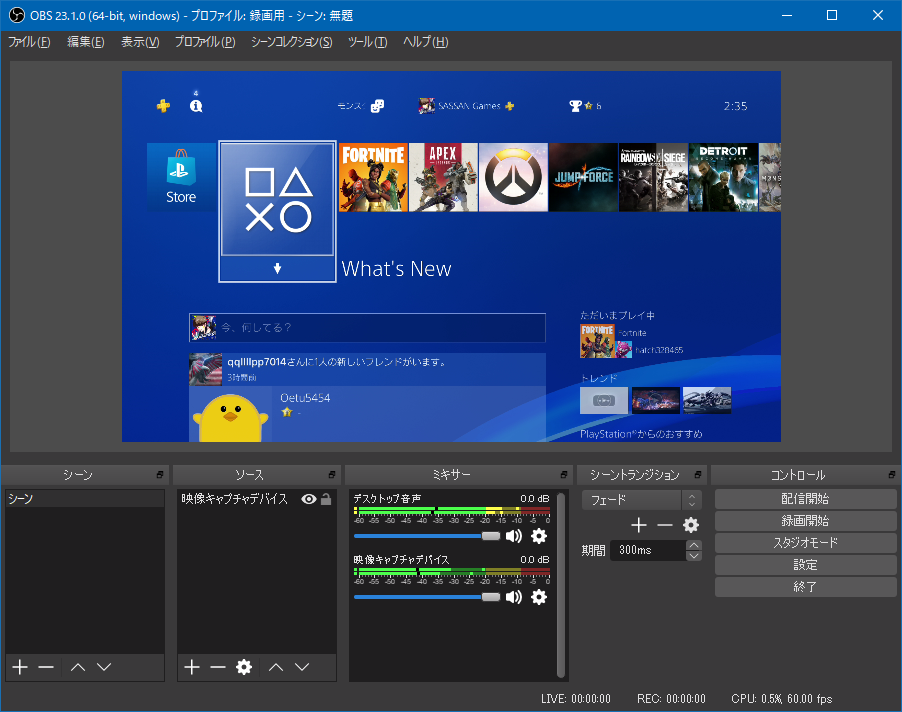
Task: Click REC: 00:00:00 status text
Action: [x=671, y=699]
